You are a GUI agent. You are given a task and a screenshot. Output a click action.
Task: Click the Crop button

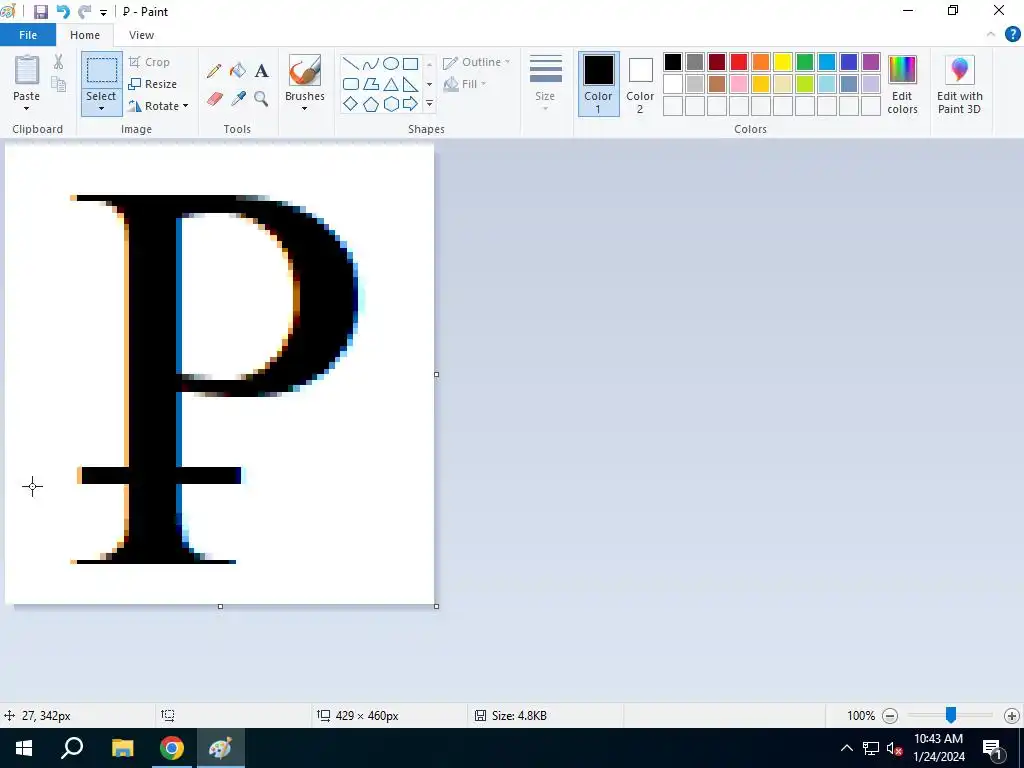click(150, 62)
